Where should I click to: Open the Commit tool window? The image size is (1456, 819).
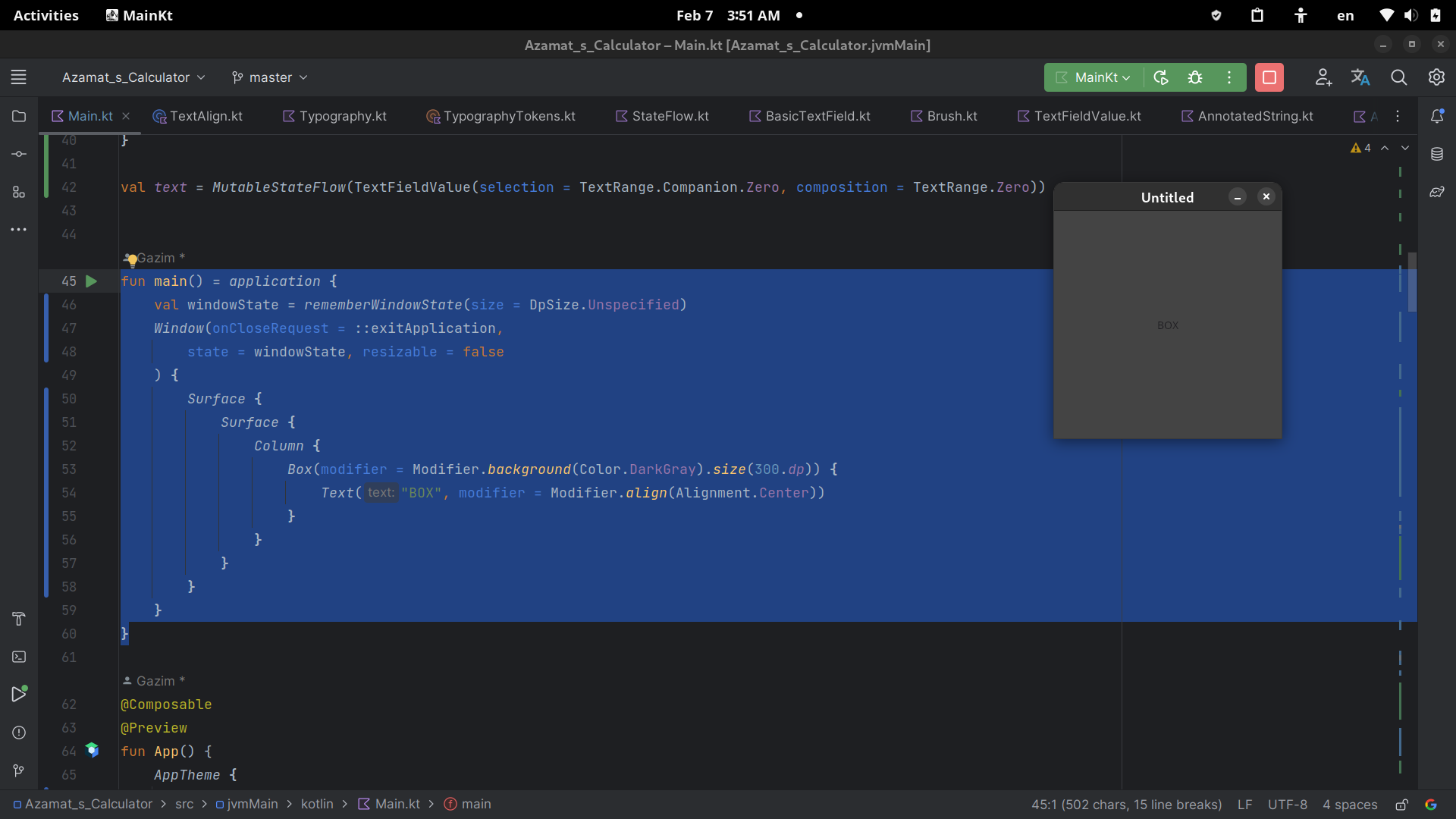click(18, 155)
